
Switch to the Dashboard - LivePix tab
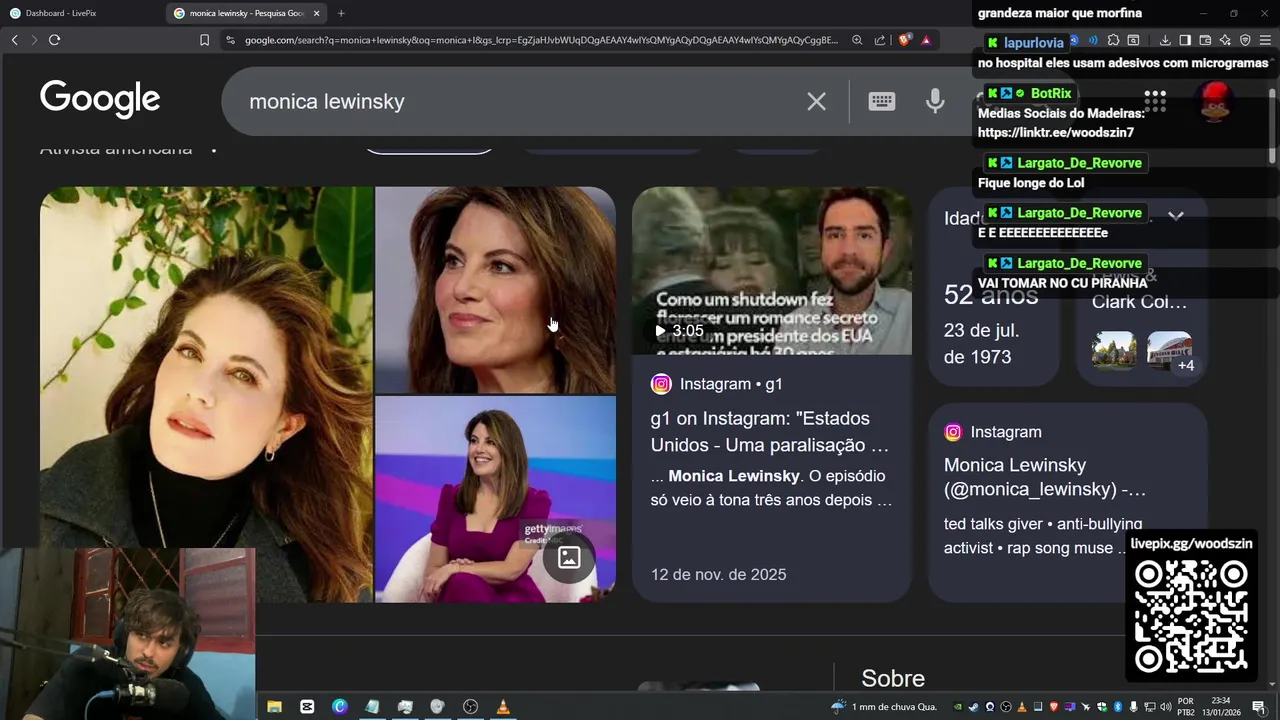(x=80, y=13)
